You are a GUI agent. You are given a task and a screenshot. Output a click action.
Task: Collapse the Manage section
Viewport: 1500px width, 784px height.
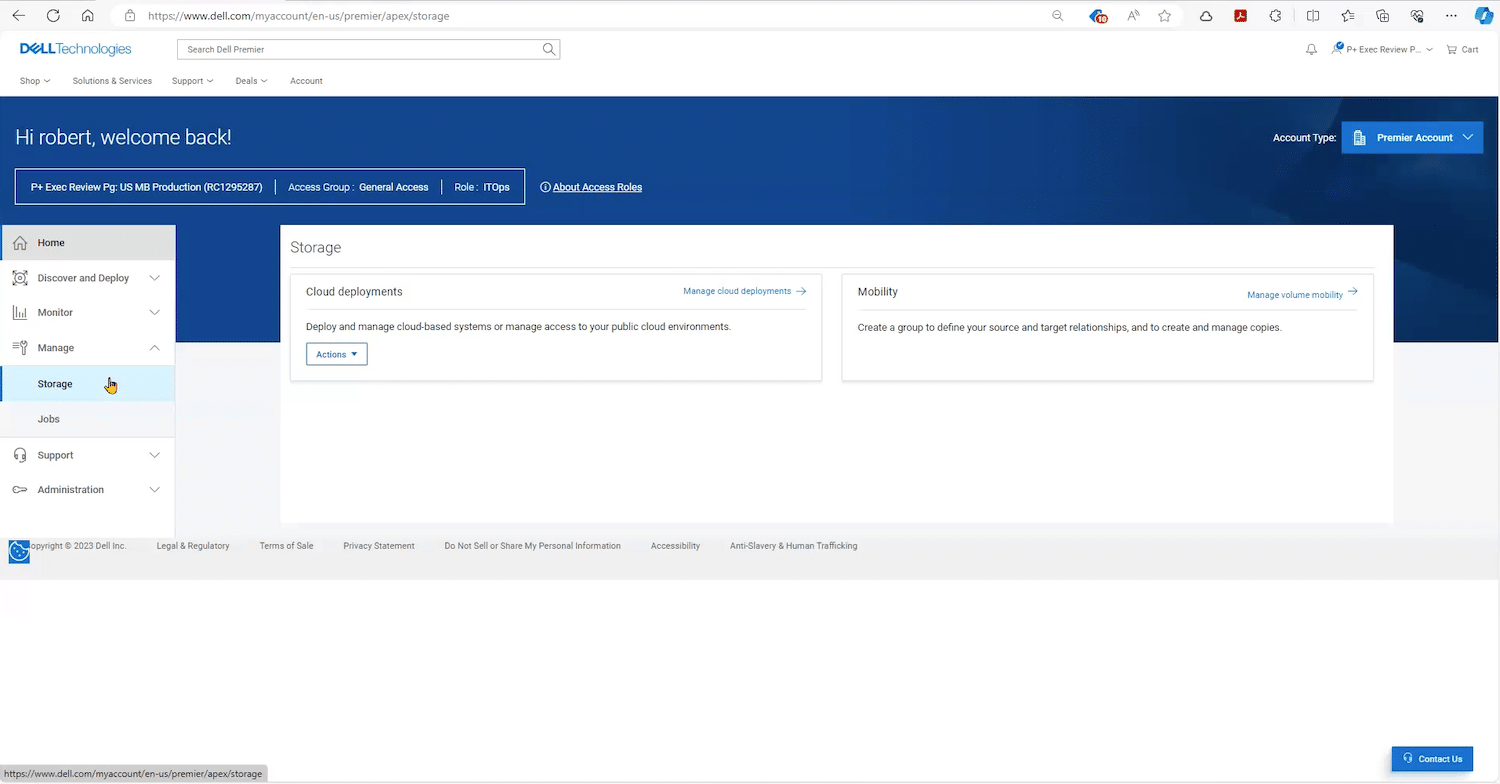point(154,348)
